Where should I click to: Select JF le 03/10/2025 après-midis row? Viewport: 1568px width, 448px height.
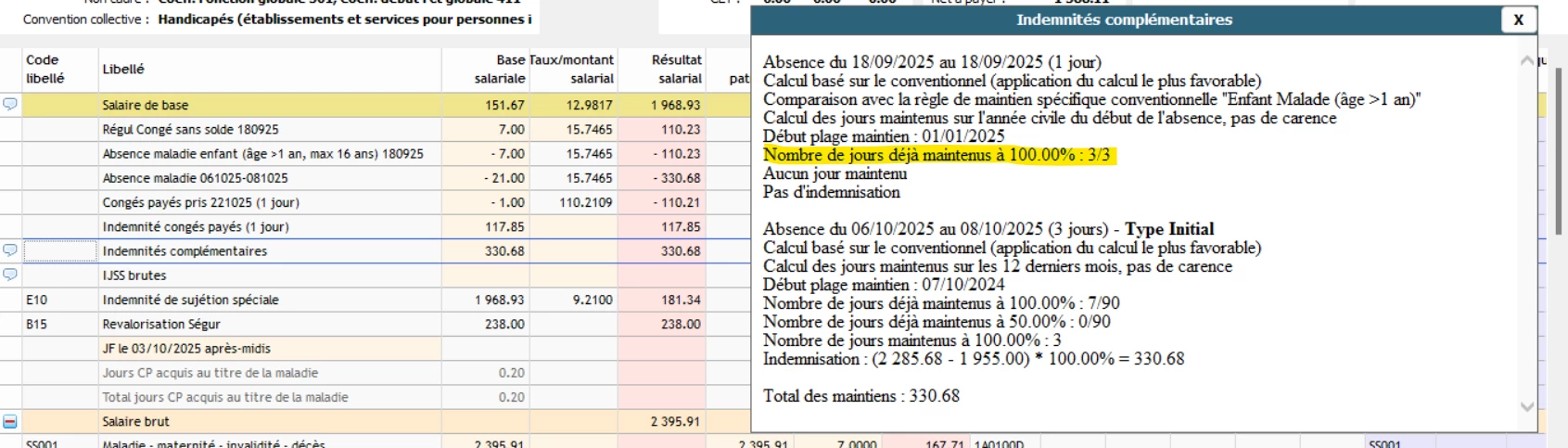[x=186, y=349]
